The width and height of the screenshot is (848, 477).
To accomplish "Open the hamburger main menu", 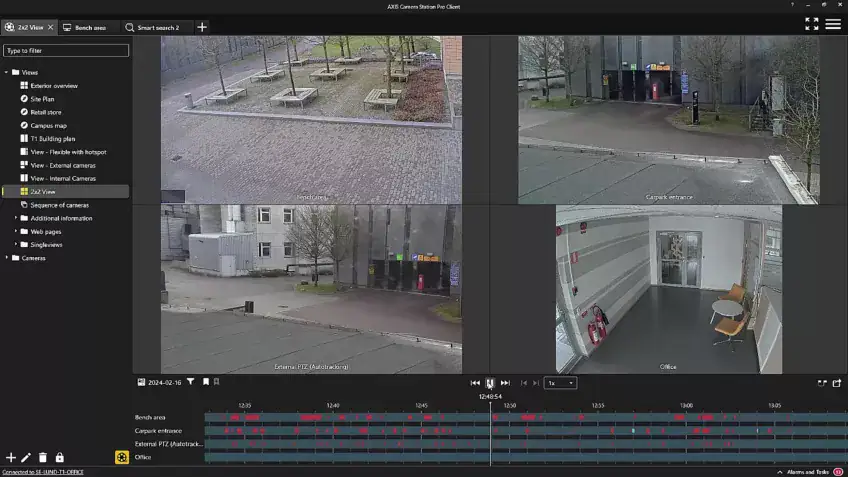I will coord(833,24).
